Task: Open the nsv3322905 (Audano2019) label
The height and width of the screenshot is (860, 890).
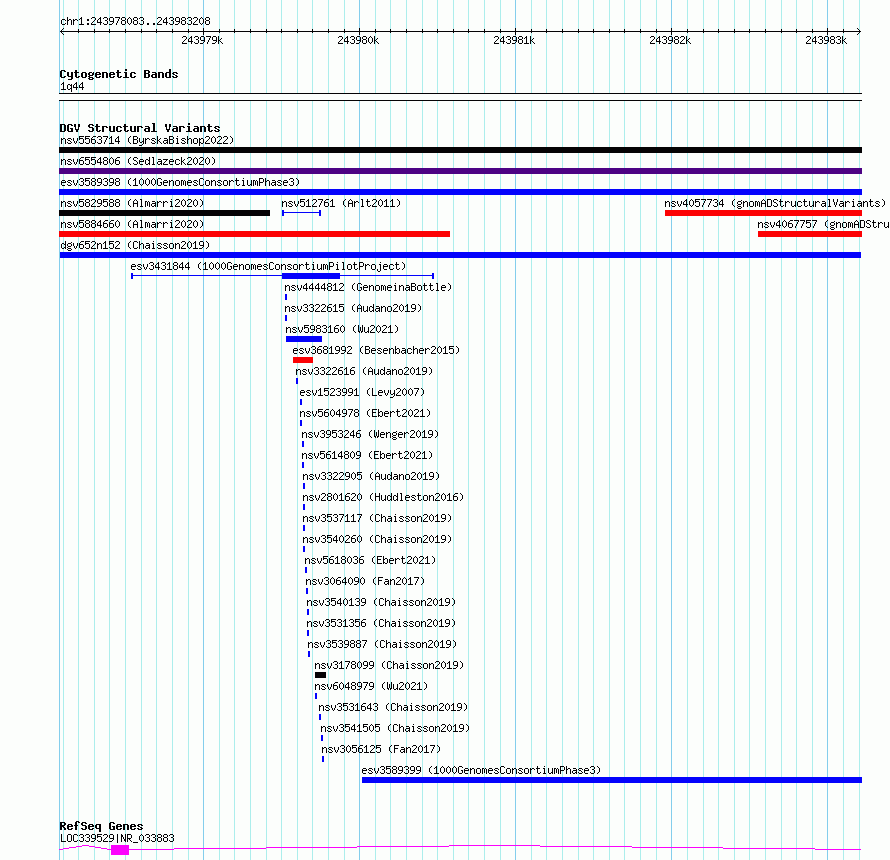Action: click(x=371, y=476)
